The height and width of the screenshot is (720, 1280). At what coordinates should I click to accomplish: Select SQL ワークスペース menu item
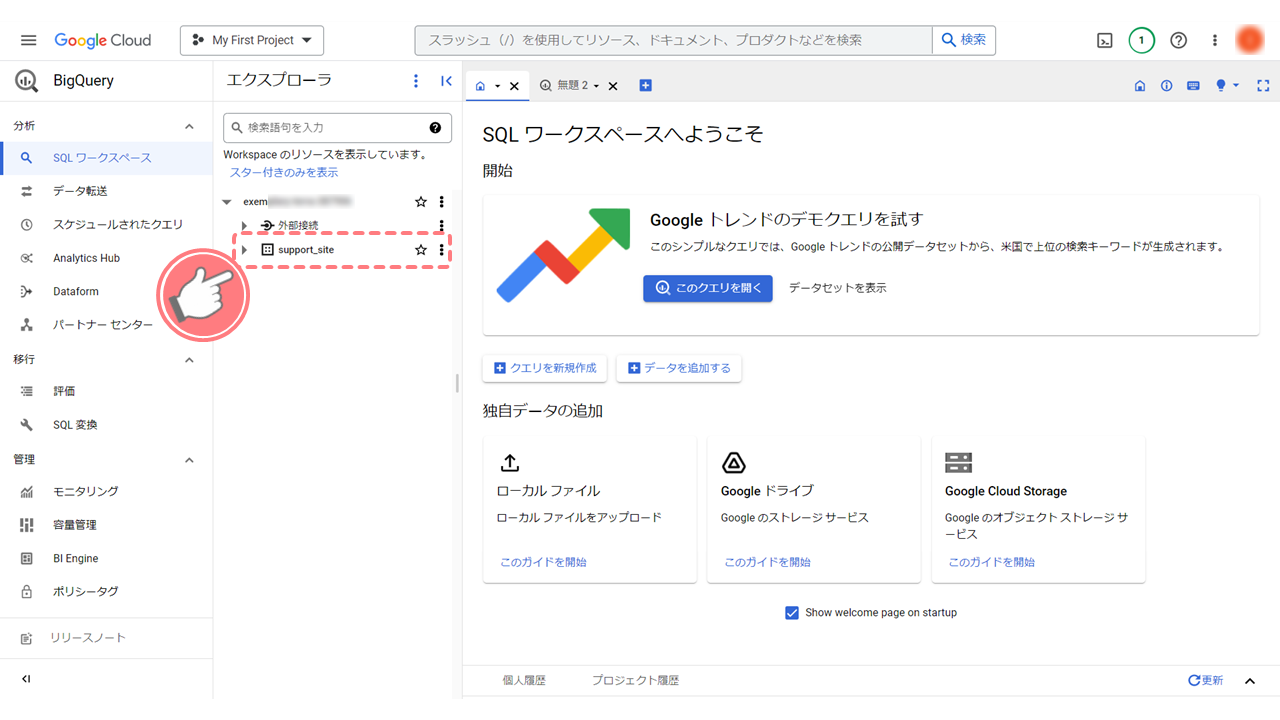click(106, 158)
